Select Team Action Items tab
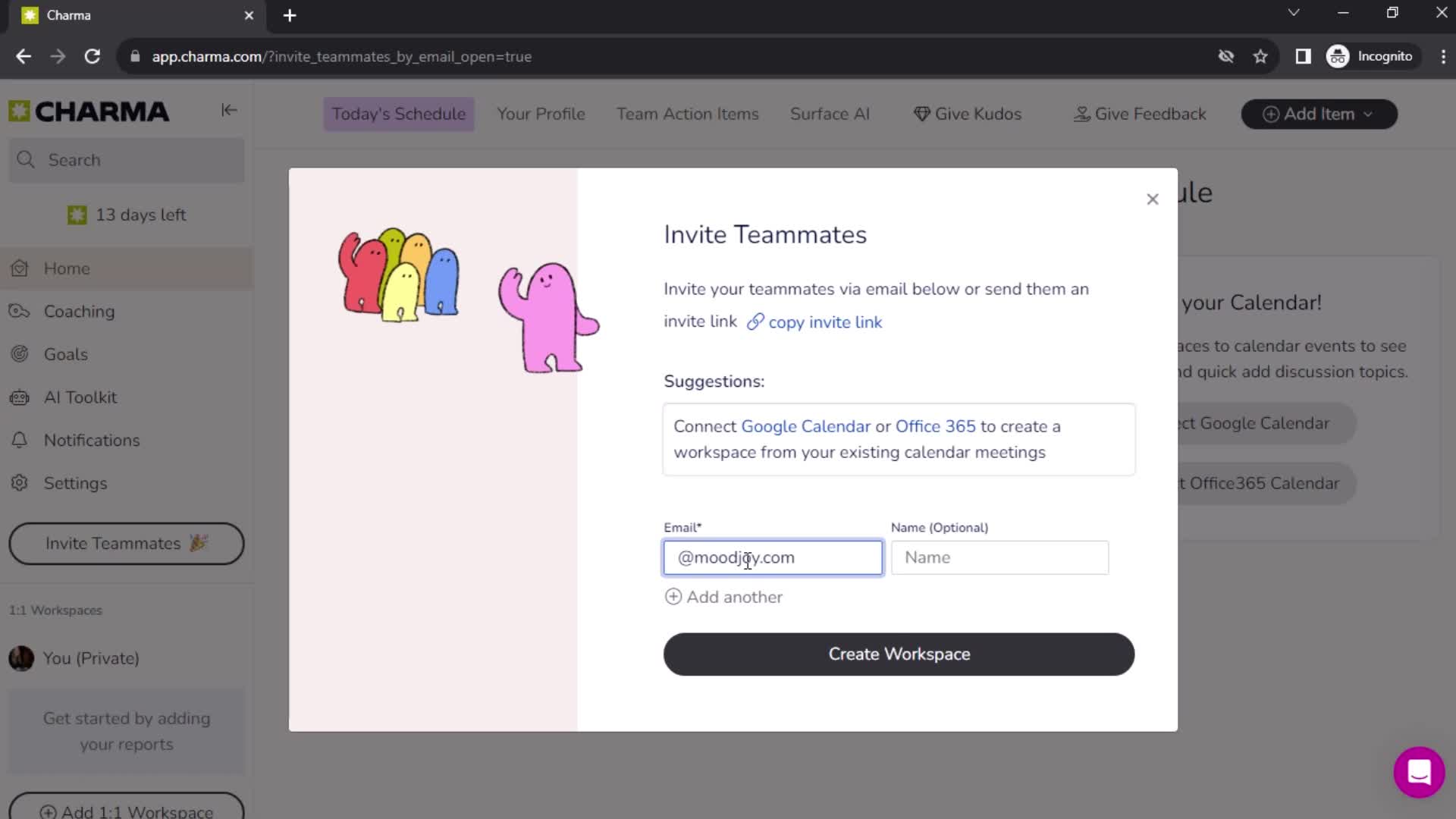 (x=687, y=113)
